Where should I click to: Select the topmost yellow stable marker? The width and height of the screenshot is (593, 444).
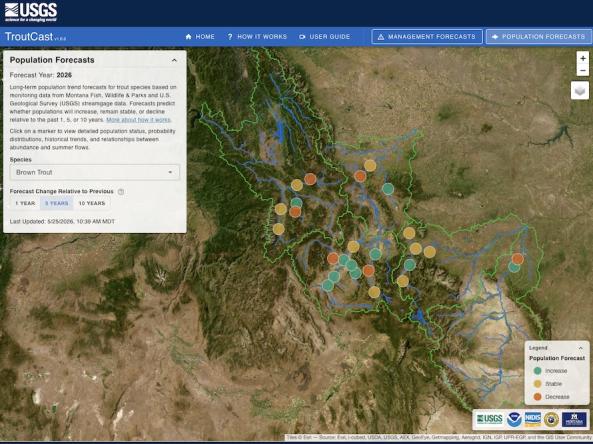click(x=370, y=165)
